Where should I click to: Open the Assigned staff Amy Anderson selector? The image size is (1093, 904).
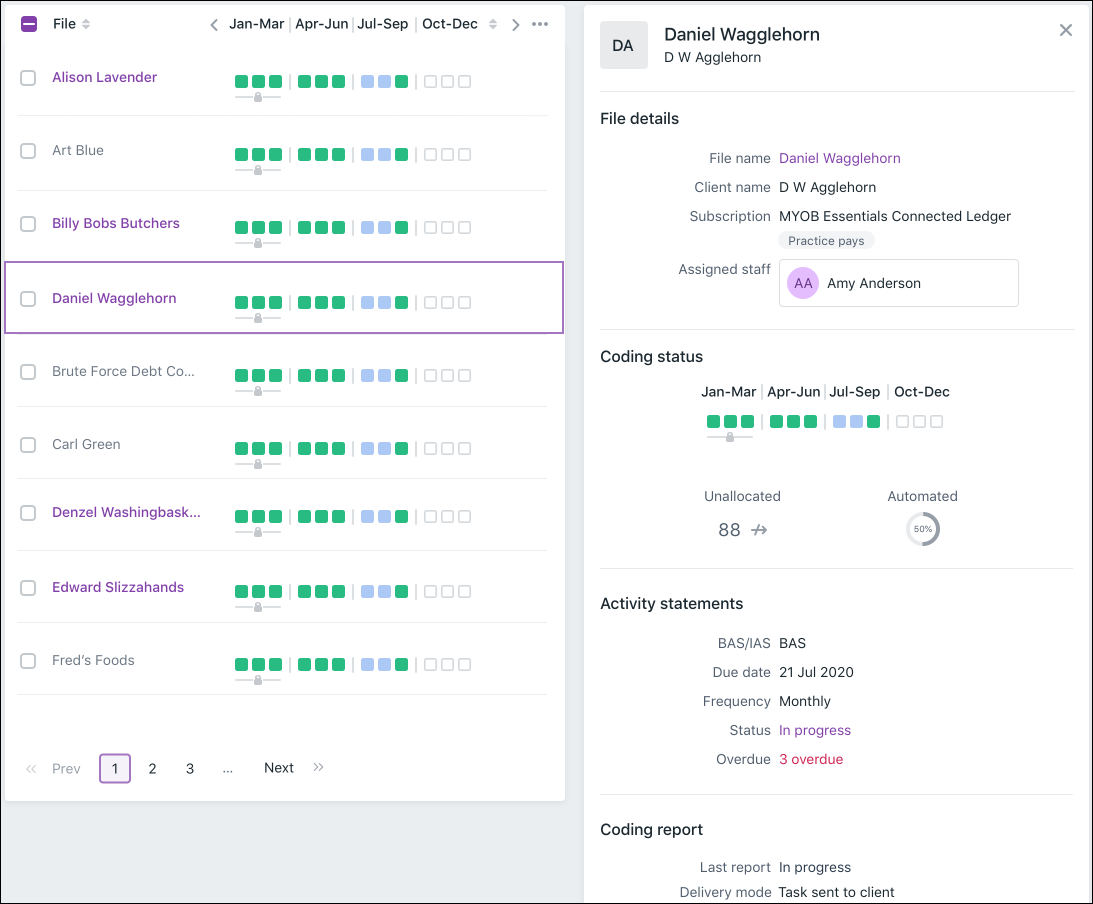[898, 283]
